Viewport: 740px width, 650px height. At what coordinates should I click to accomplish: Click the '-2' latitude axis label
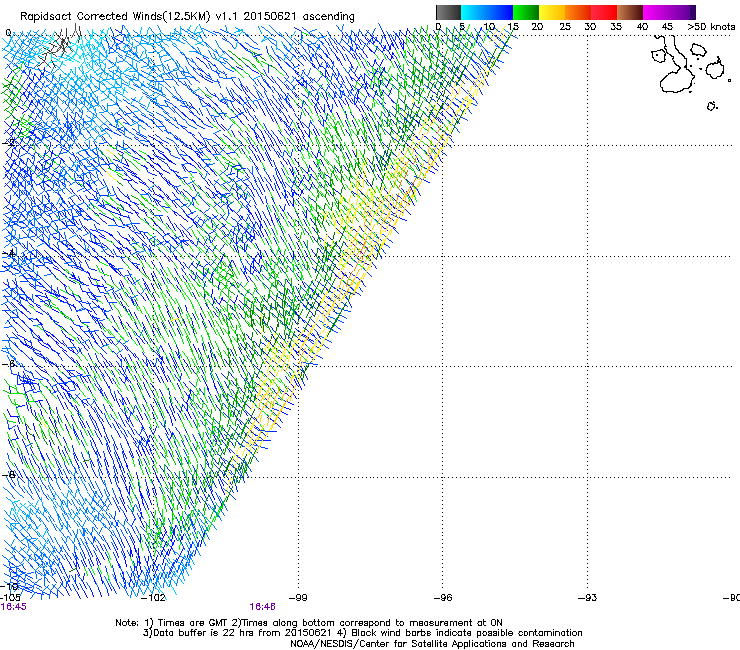point(9,143)
